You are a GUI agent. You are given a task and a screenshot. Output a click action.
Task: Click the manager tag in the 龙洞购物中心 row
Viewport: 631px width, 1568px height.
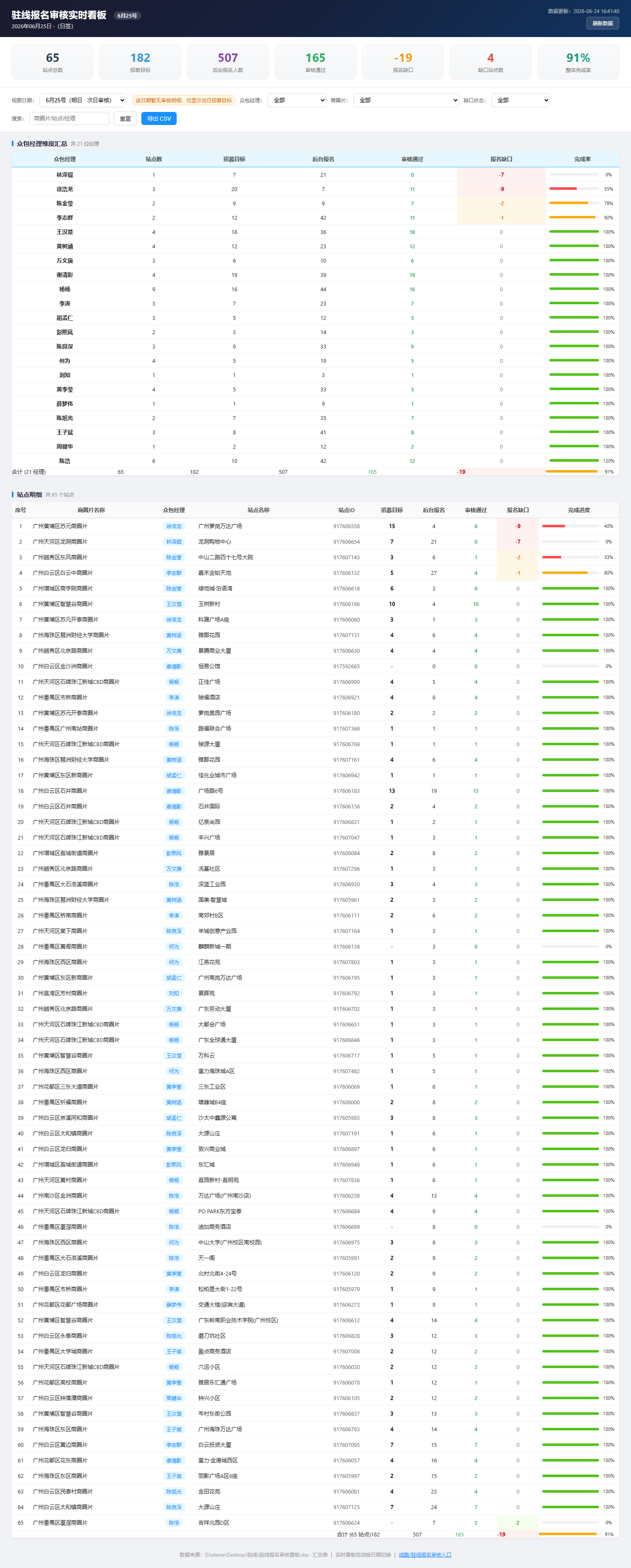[174, 542]
